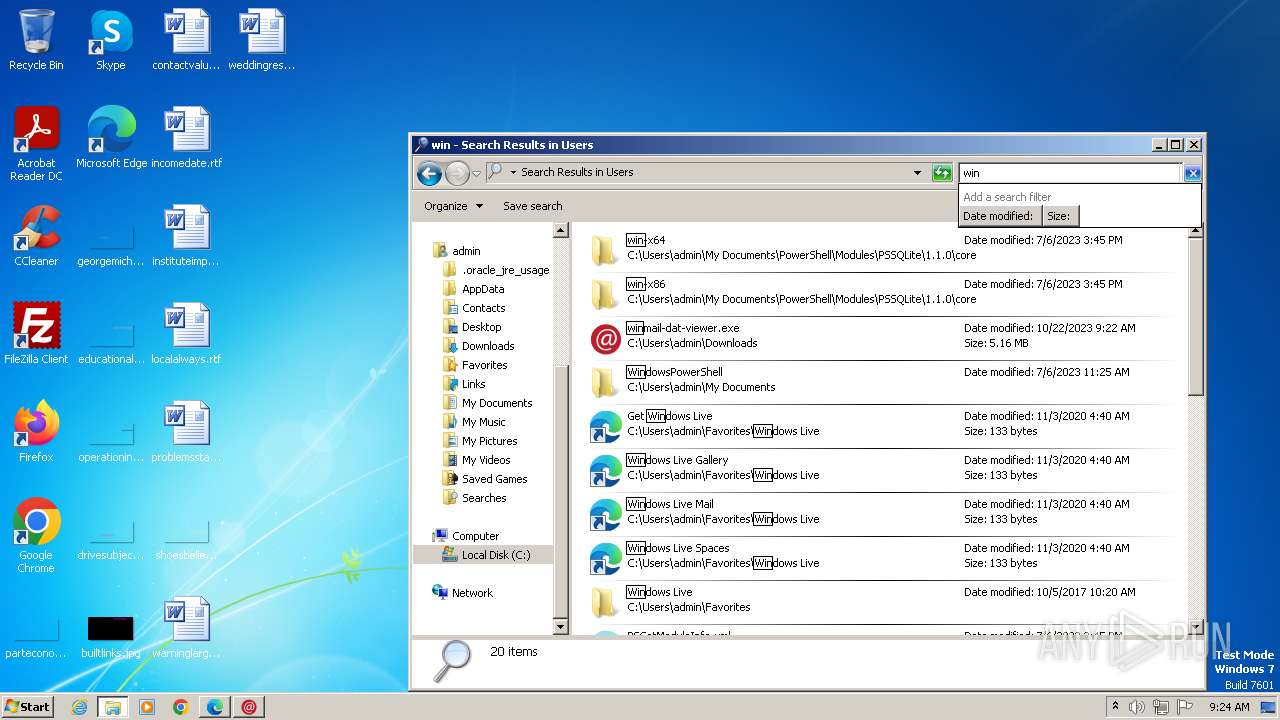The height and width of the screenshot is (720, 1280).
Task: Open the Organize dropdown menu
Action: [453, 206]
